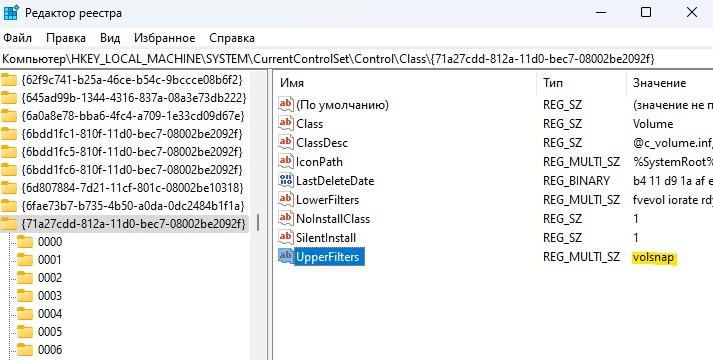The height and width of the screenshot is (360, 713).
Task: Click the ab icon of the (По умолчанию) value
Action: coord(286,105)
